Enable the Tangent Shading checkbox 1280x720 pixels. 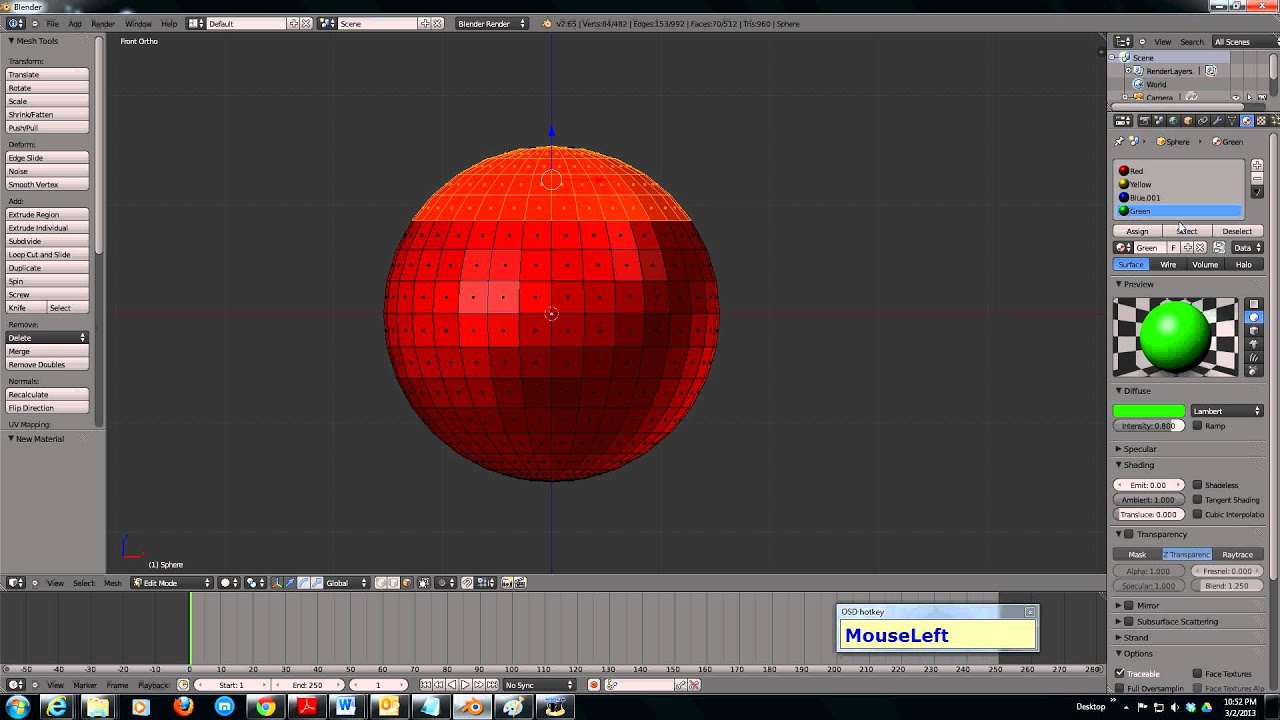point(1197,500)
